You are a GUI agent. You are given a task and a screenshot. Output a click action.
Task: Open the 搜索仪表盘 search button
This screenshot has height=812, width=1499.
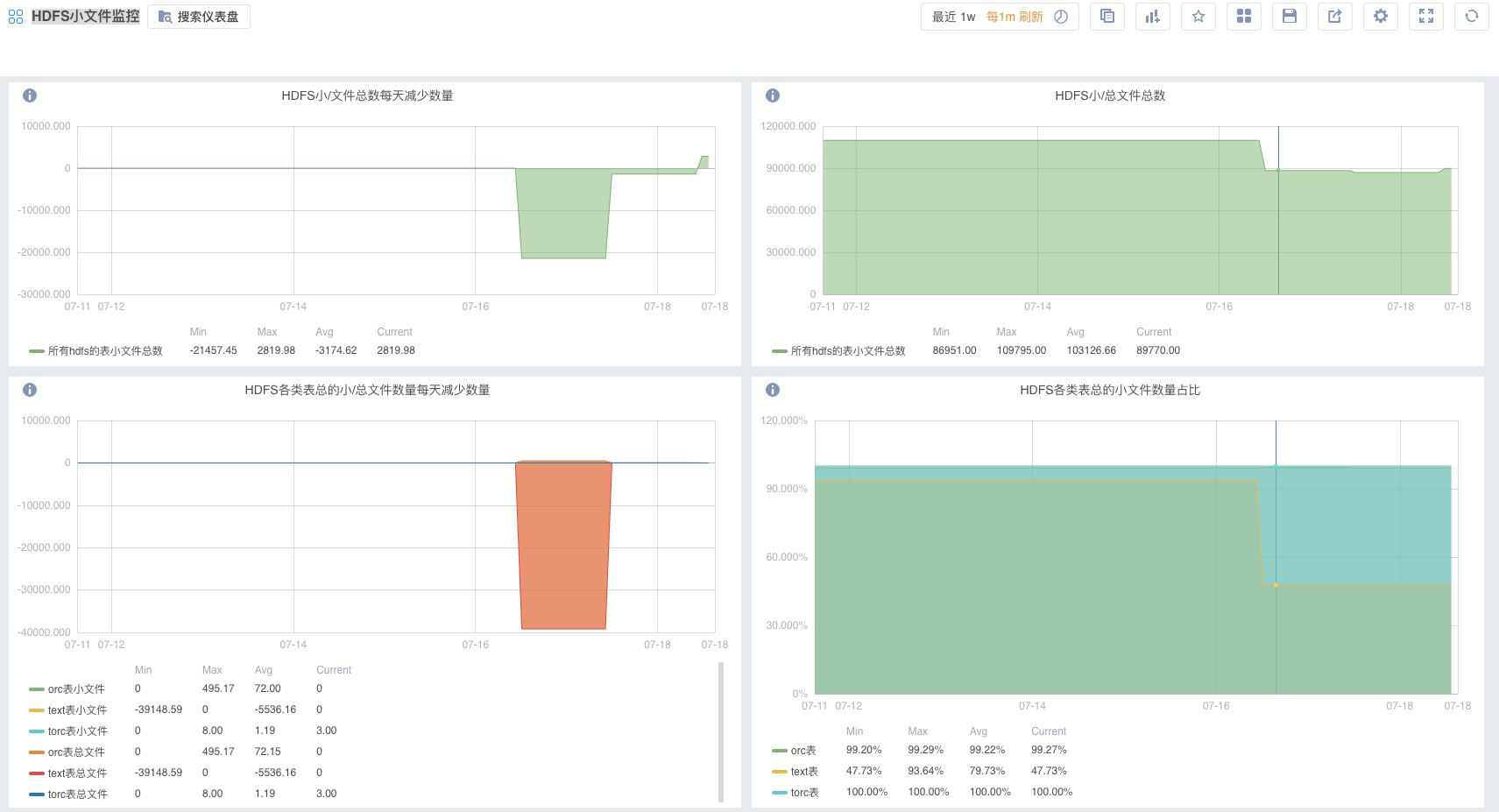click(199, 16)
